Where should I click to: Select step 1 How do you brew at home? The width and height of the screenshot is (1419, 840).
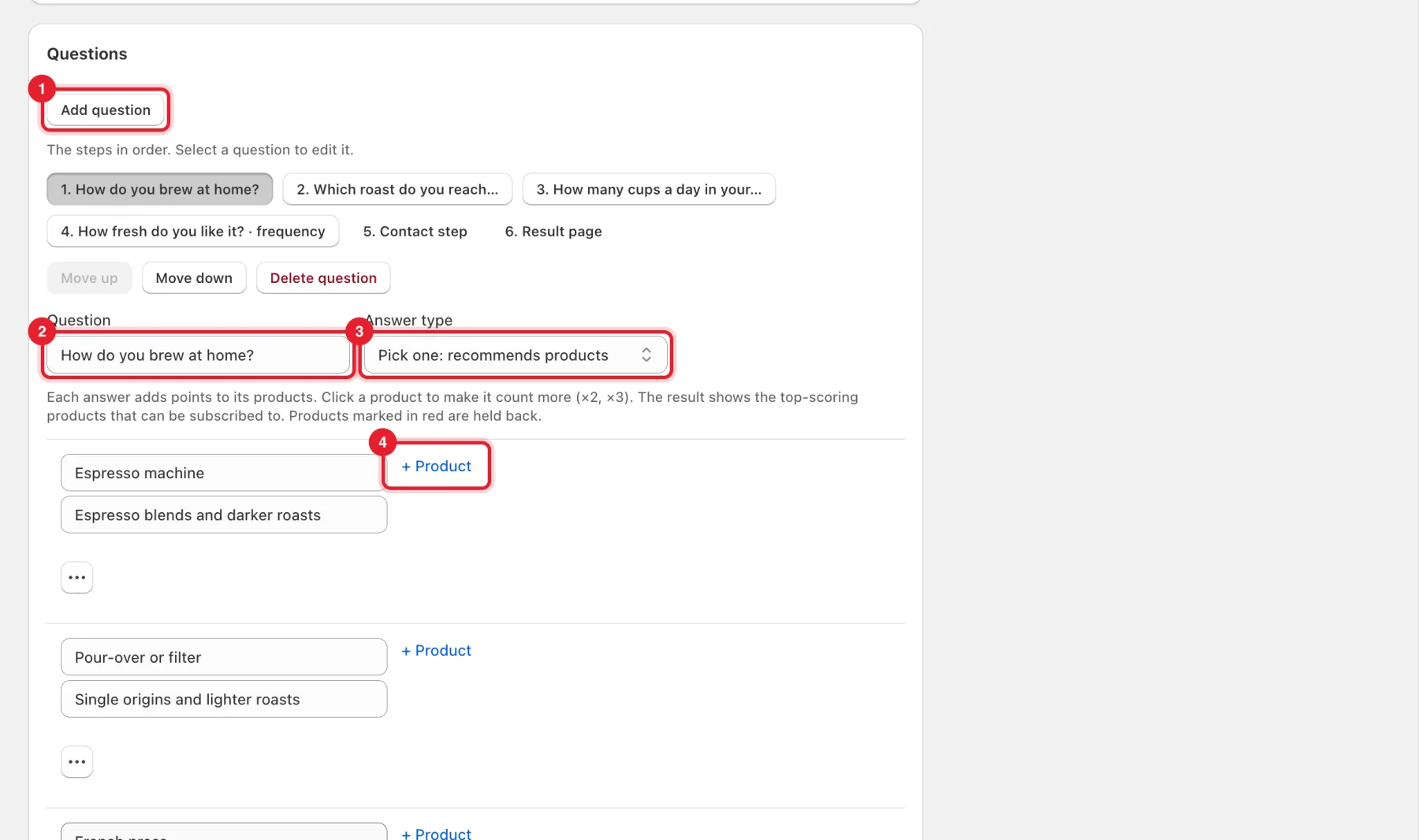159,189
